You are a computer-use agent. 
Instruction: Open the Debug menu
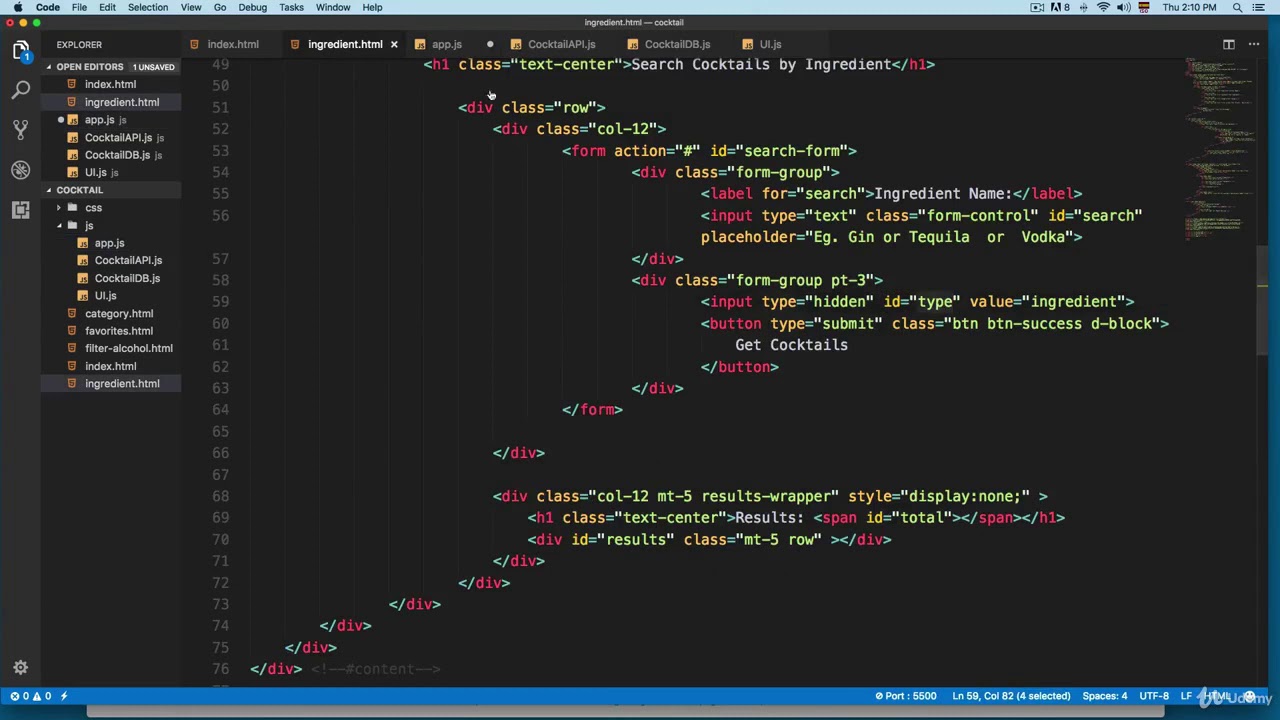point(253,7)
